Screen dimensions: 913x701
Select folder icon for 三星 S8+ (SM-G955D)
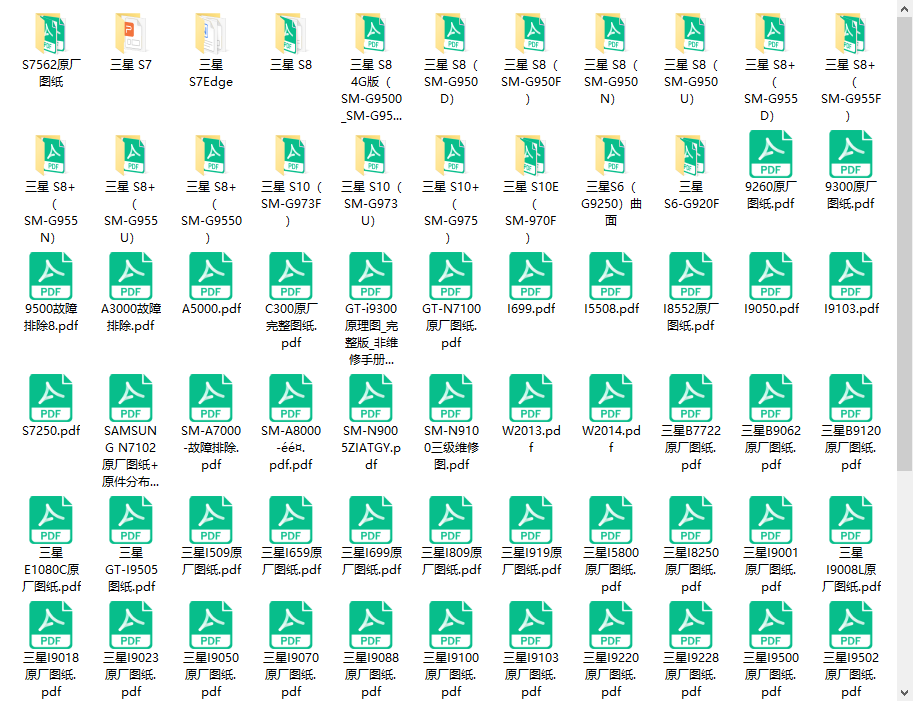(771, 34)
